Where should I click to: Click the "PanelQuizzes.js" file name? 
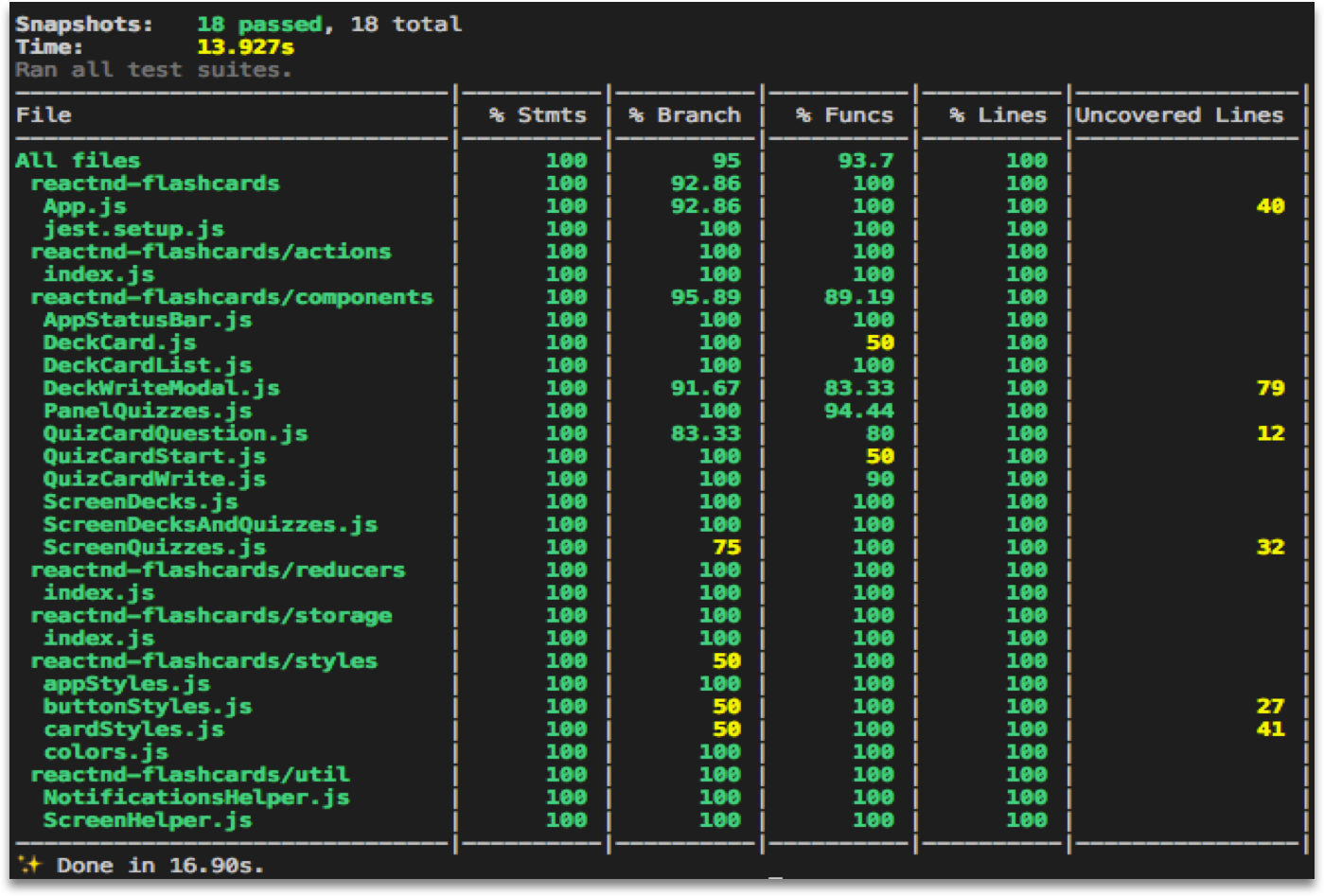coord(148,411)
